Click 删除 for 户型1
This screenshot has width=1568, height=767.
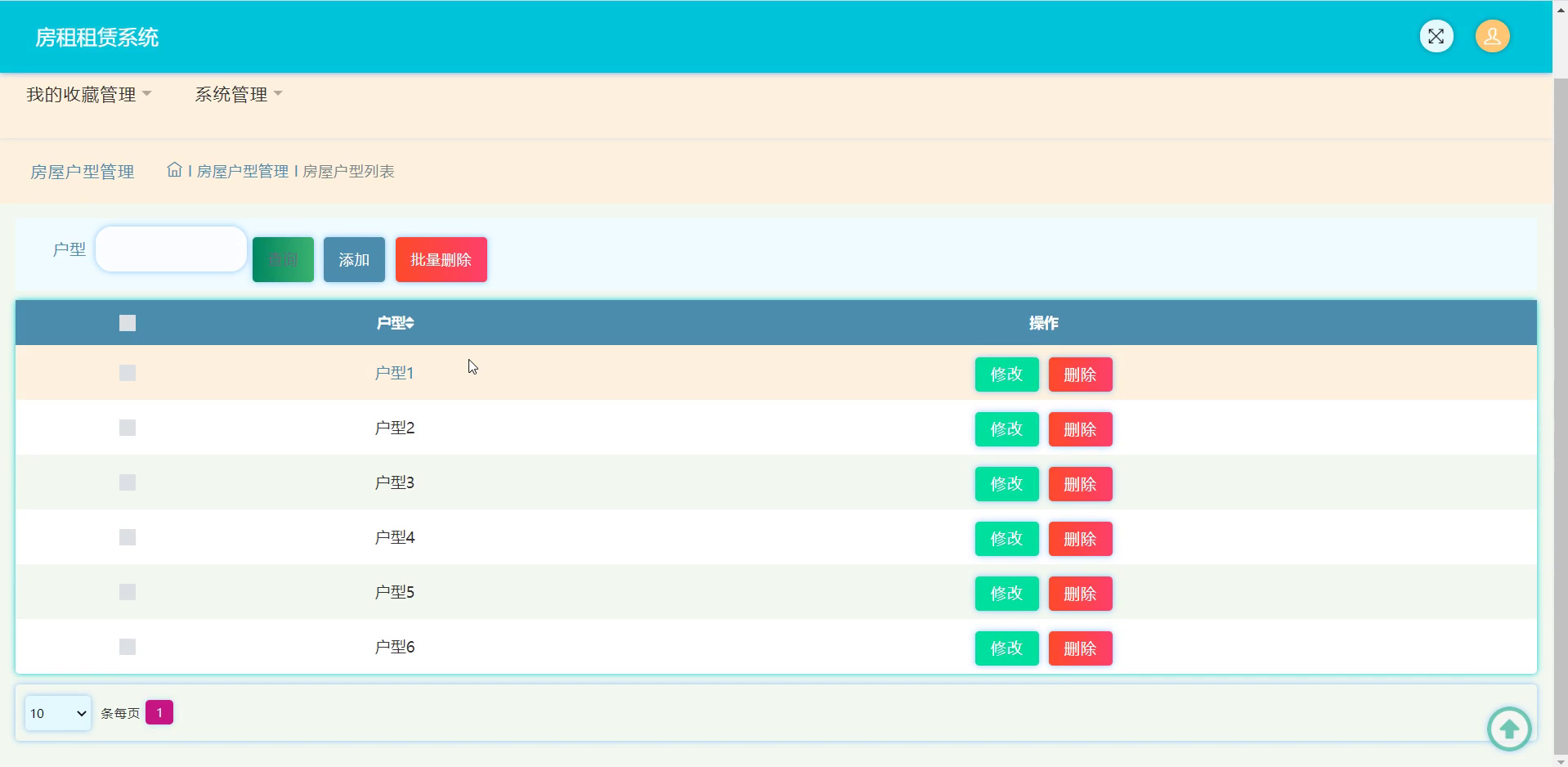coord(1080,375)
